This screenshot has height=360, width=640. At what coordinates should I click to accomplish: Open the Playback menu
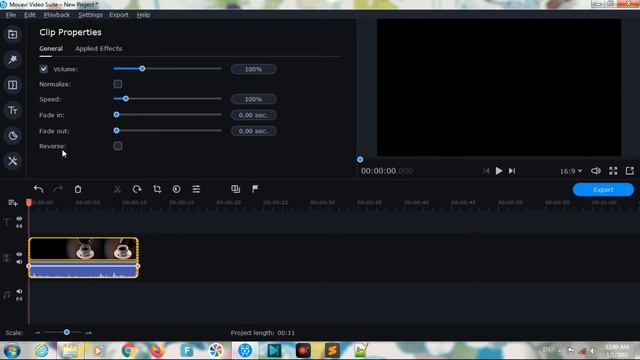[x=57, y=15]
